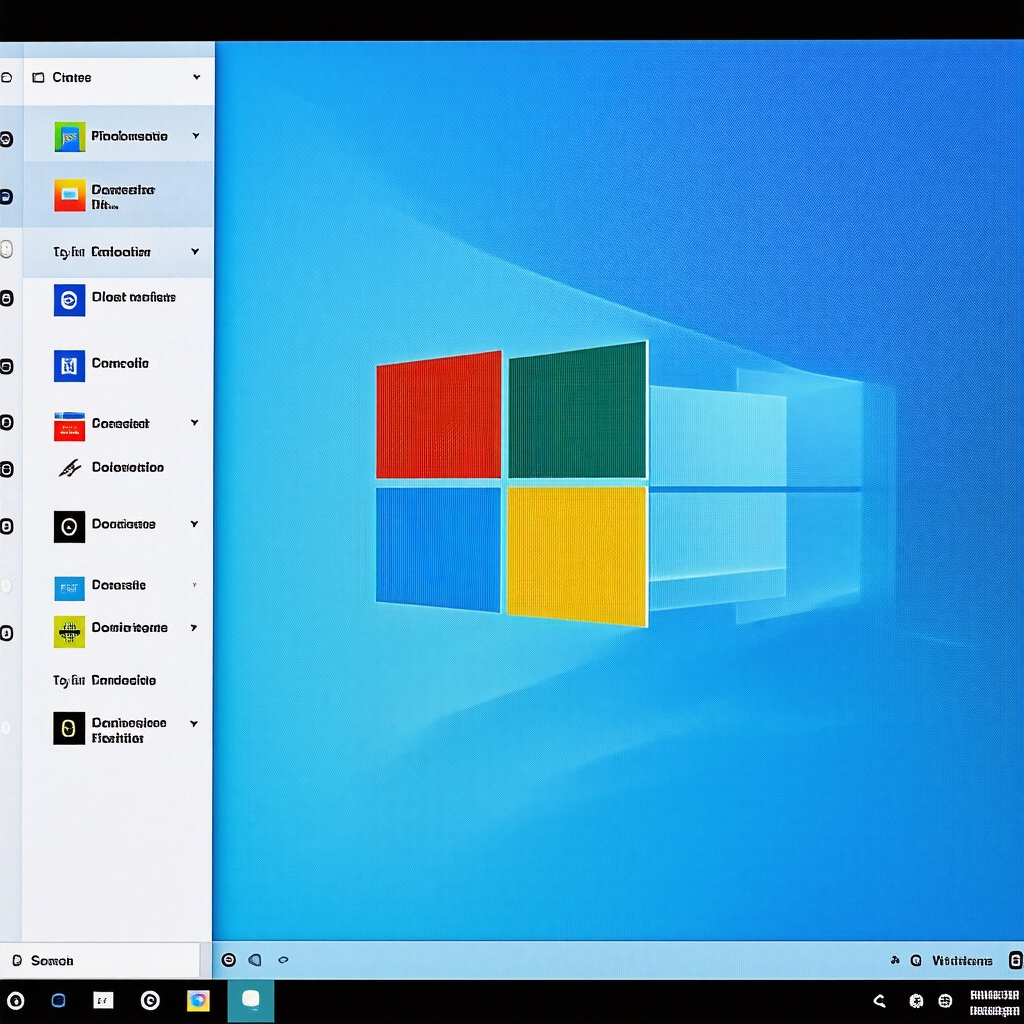
Task: Click the small oval icon above the taskbar
Action: pos(283,959)
